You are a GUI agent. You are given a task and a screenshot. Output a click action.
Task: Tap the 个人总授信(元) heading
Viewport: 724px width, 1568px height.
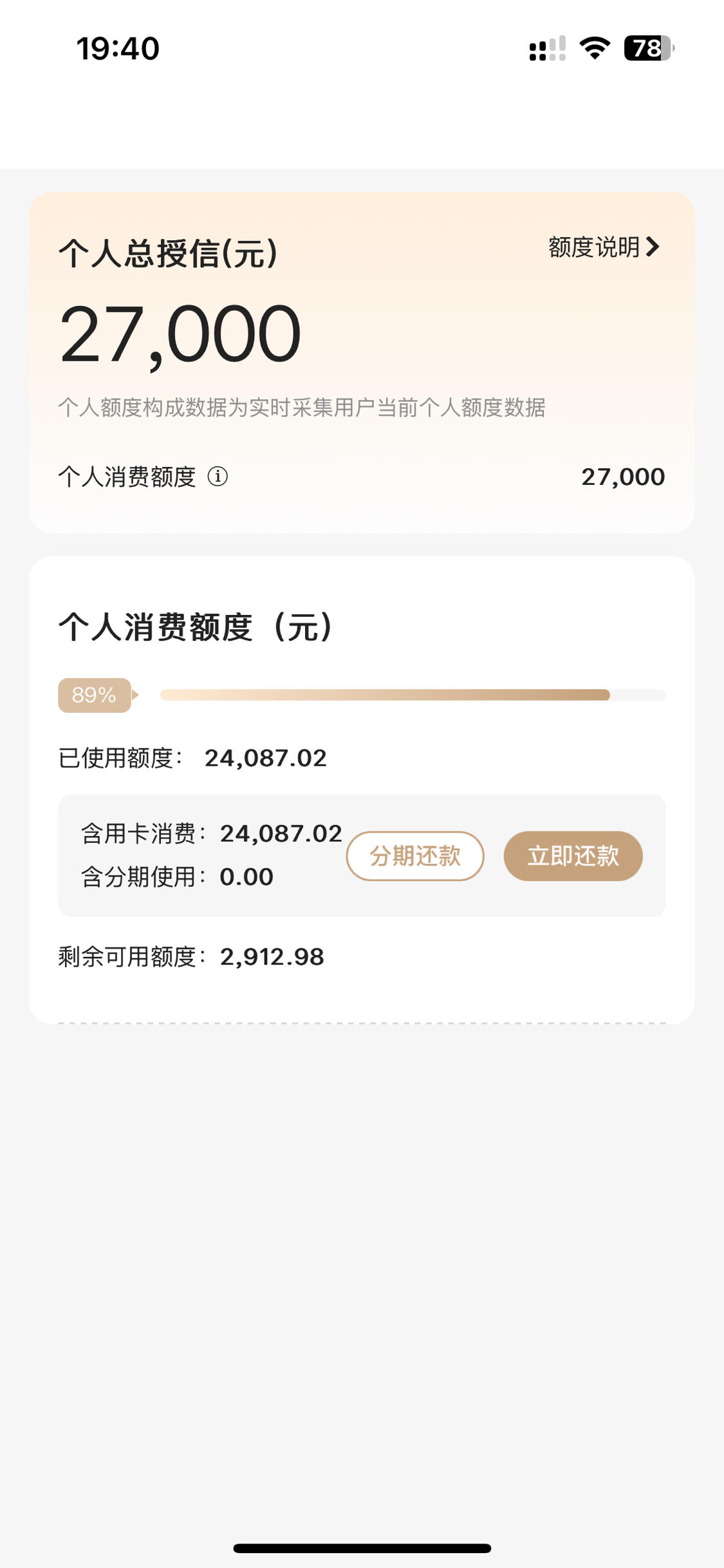(168, 253)
